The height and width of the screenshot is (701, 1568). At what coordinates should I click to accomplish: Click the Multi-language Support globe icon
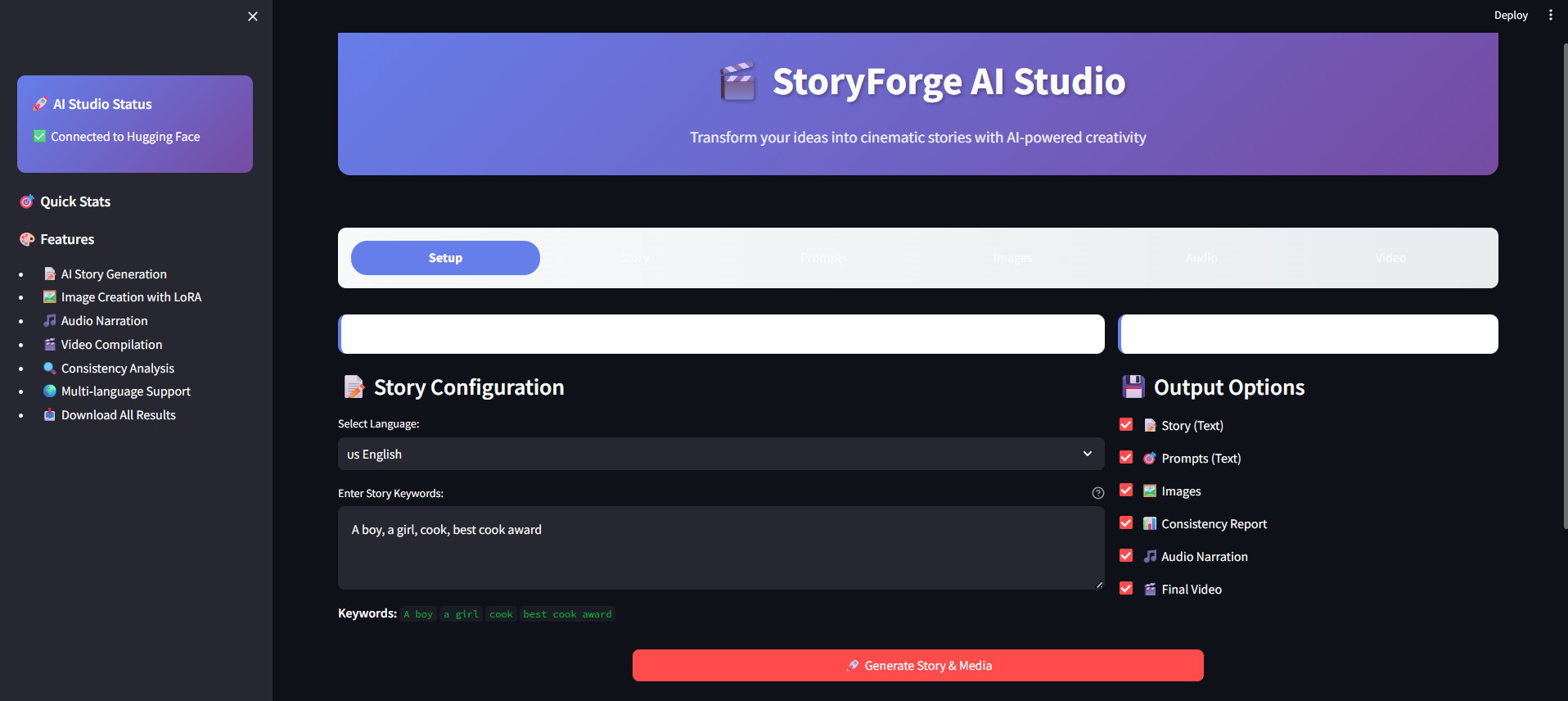[x=50, y=391]
